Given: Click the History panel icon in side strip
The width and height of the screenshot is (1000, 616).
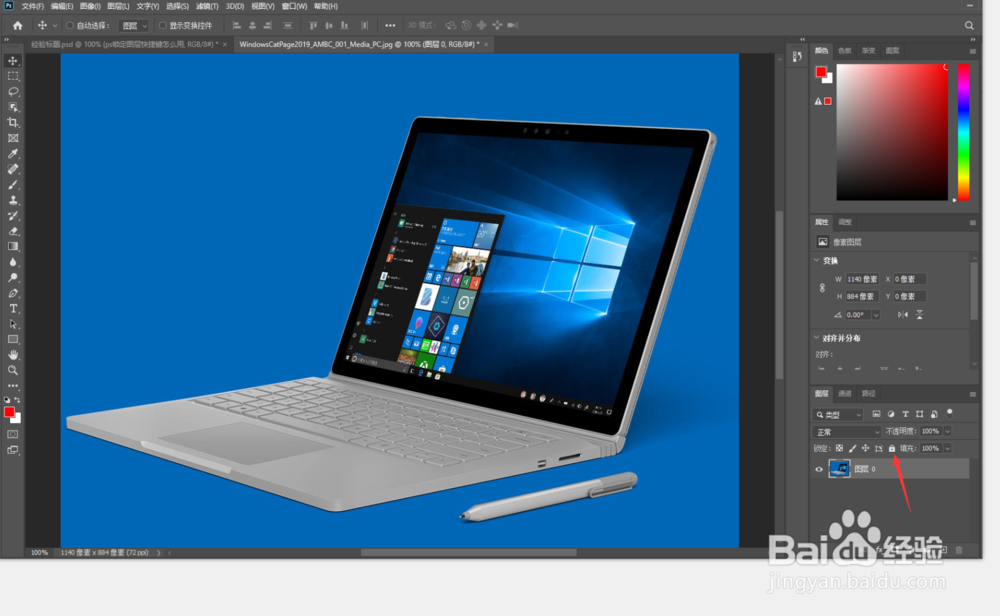Looking at the screenshot, I should pyautogui.click(x=797, y=56).
